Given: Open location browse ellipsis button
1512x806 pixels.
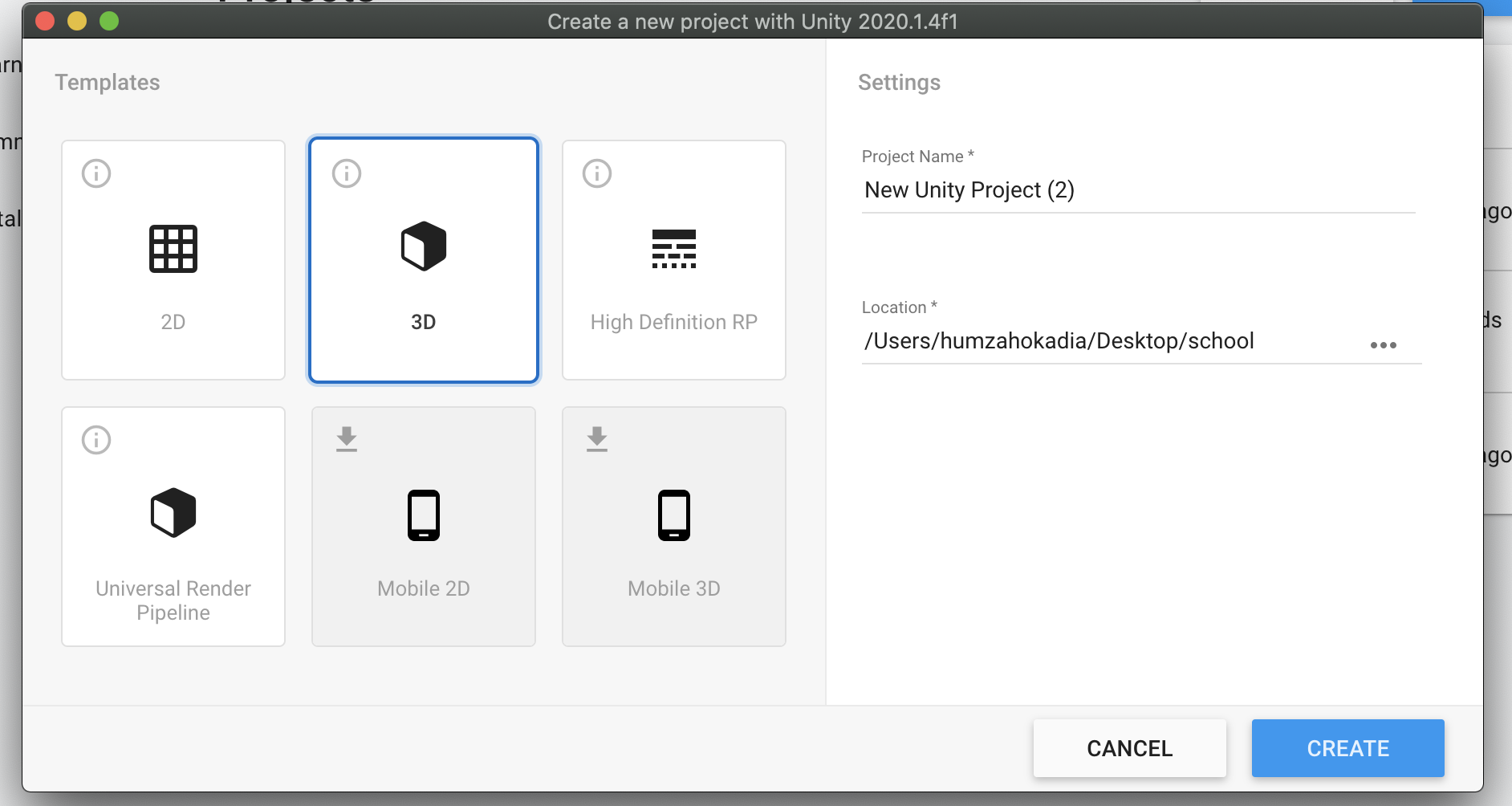Looking at the screenshot, I should [1384, 345].
